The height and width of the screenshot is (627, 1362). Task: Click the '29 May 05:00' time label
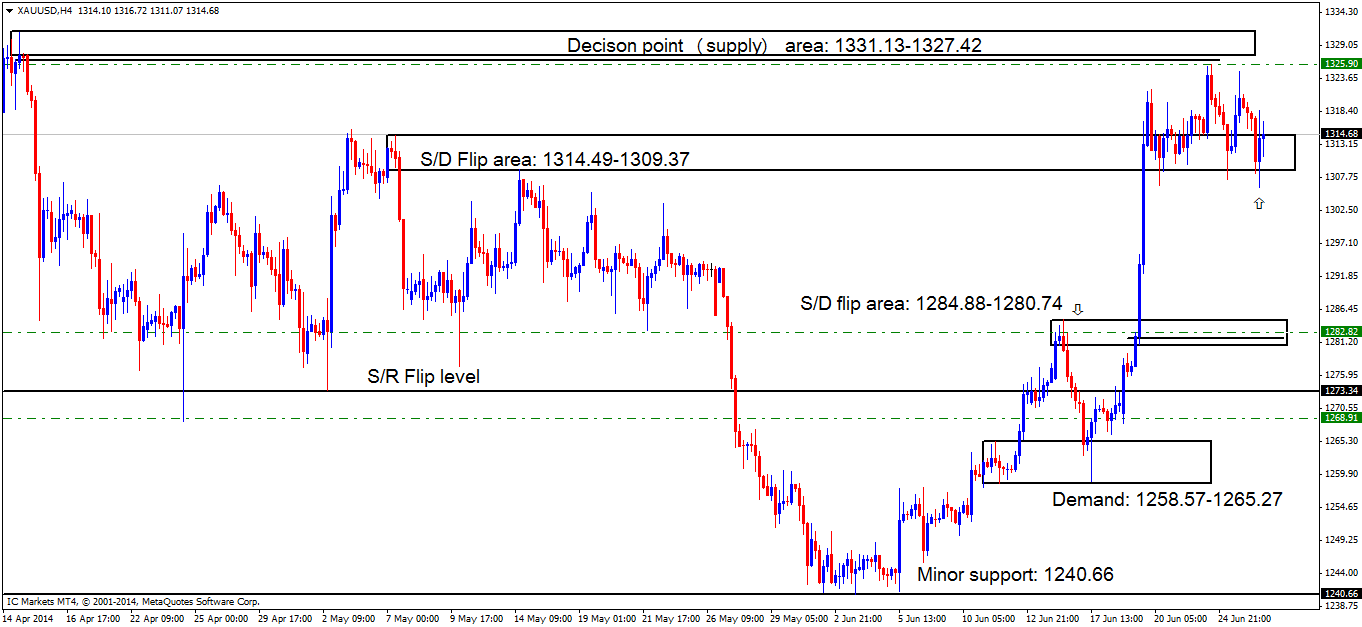coord(797,619)
